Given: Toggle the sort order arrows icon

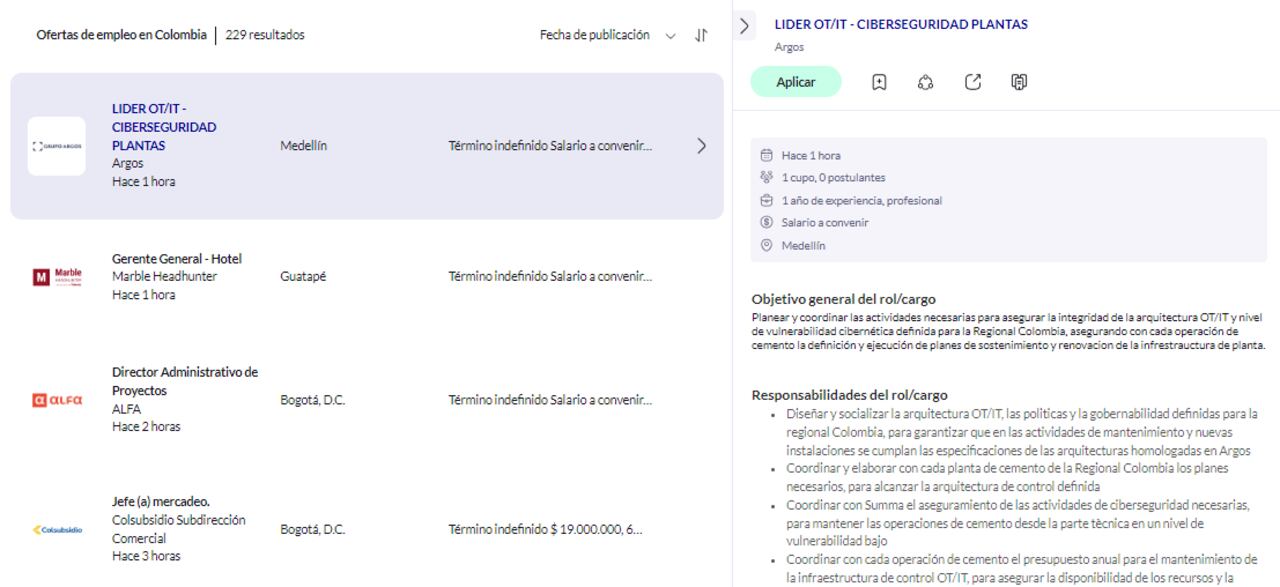Looking at the screenshot, I should (x=701, y=36).
